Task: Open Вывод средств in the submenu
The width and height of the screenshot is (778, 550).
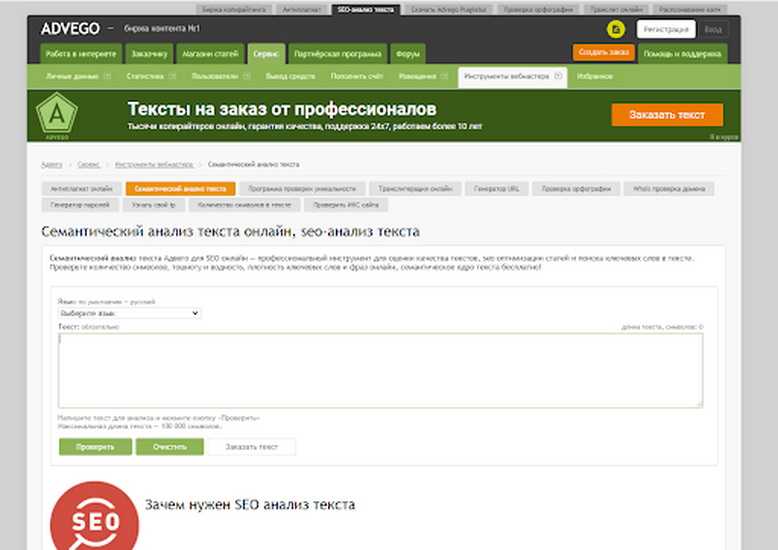Action: [290, 76]
